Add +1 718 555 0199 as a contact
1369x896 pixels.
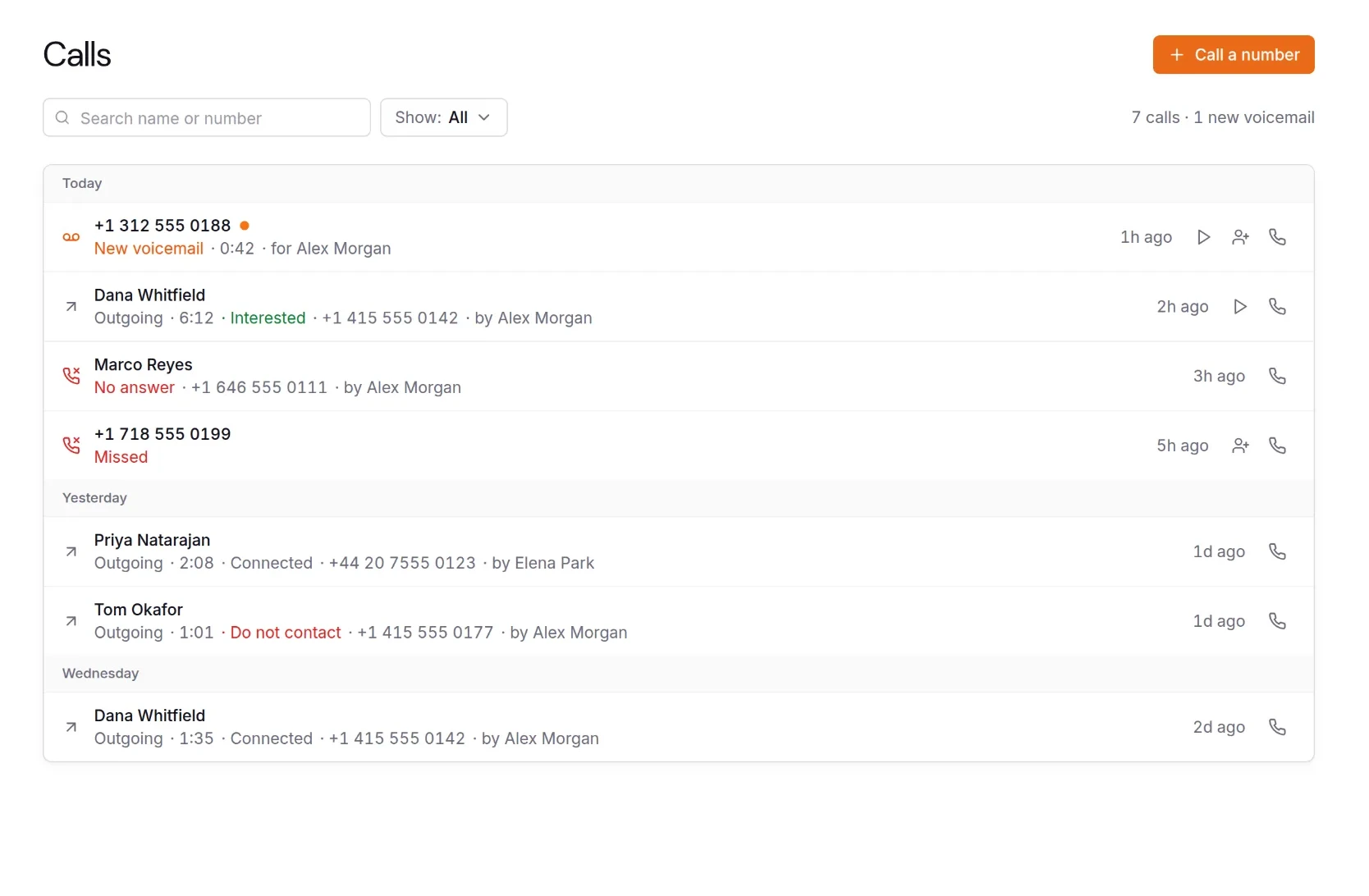click(x=1240, y=446)
